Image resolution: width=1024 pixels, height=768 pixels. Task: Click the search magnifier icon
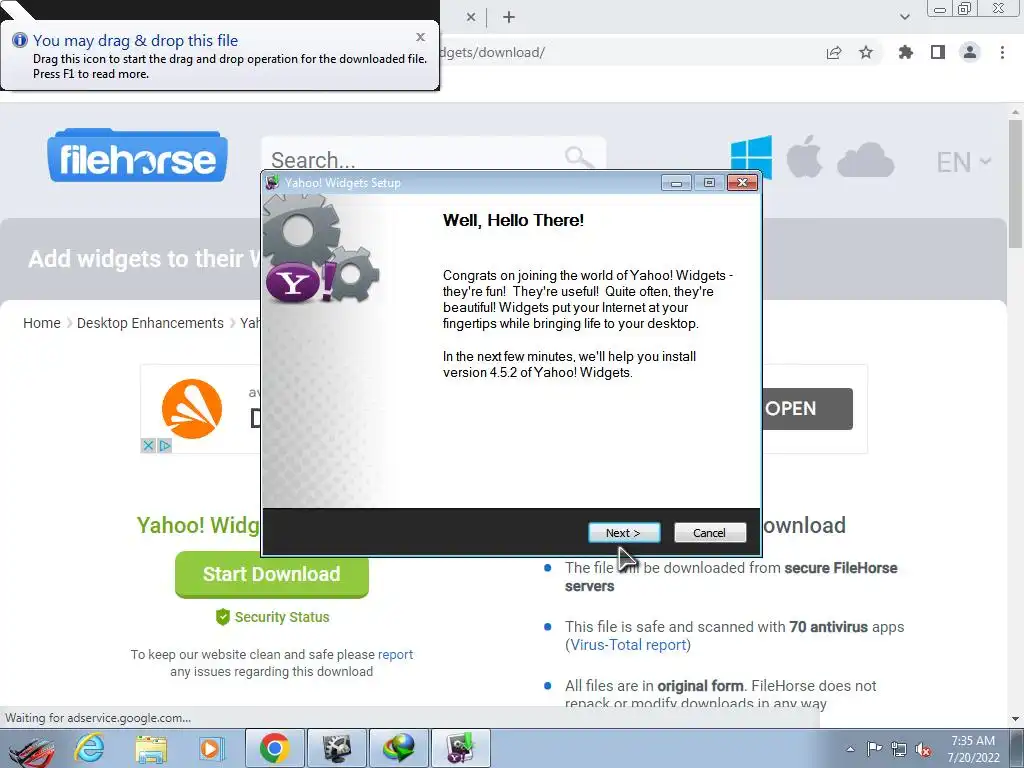[579, 157]
